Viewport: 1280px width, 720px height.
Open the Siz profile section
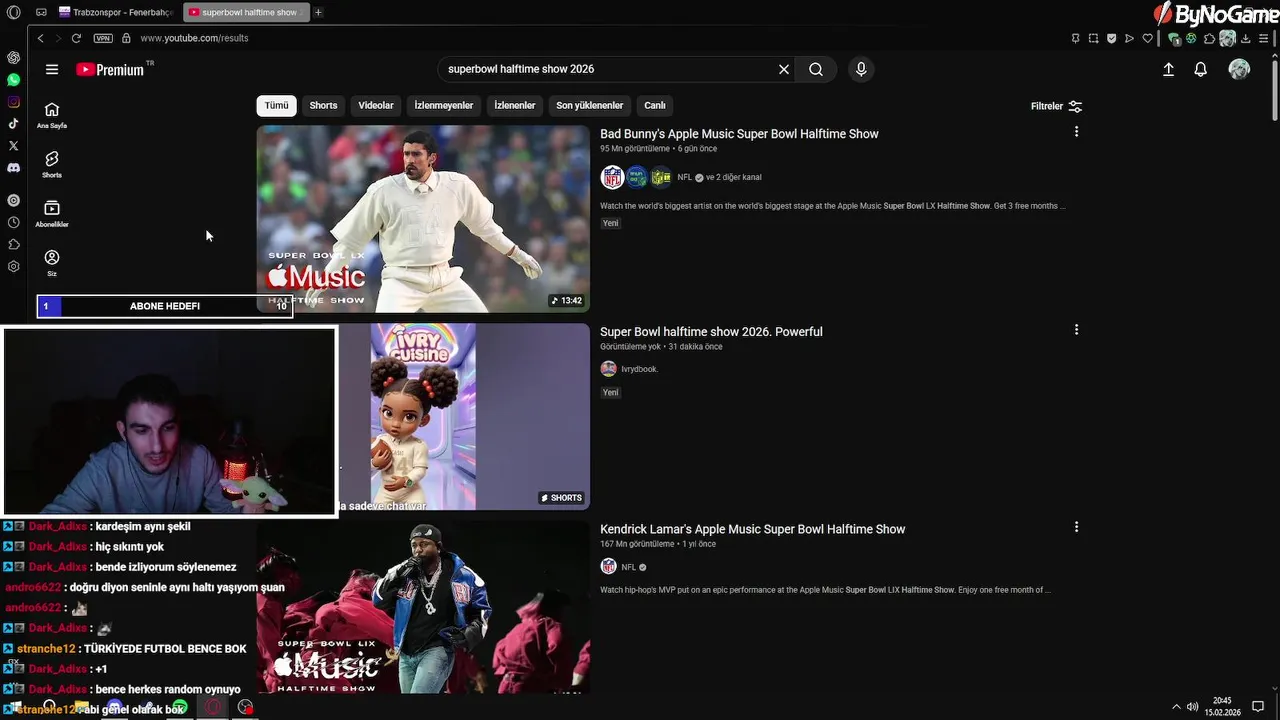pyautogui.click(x=52, y=262)
